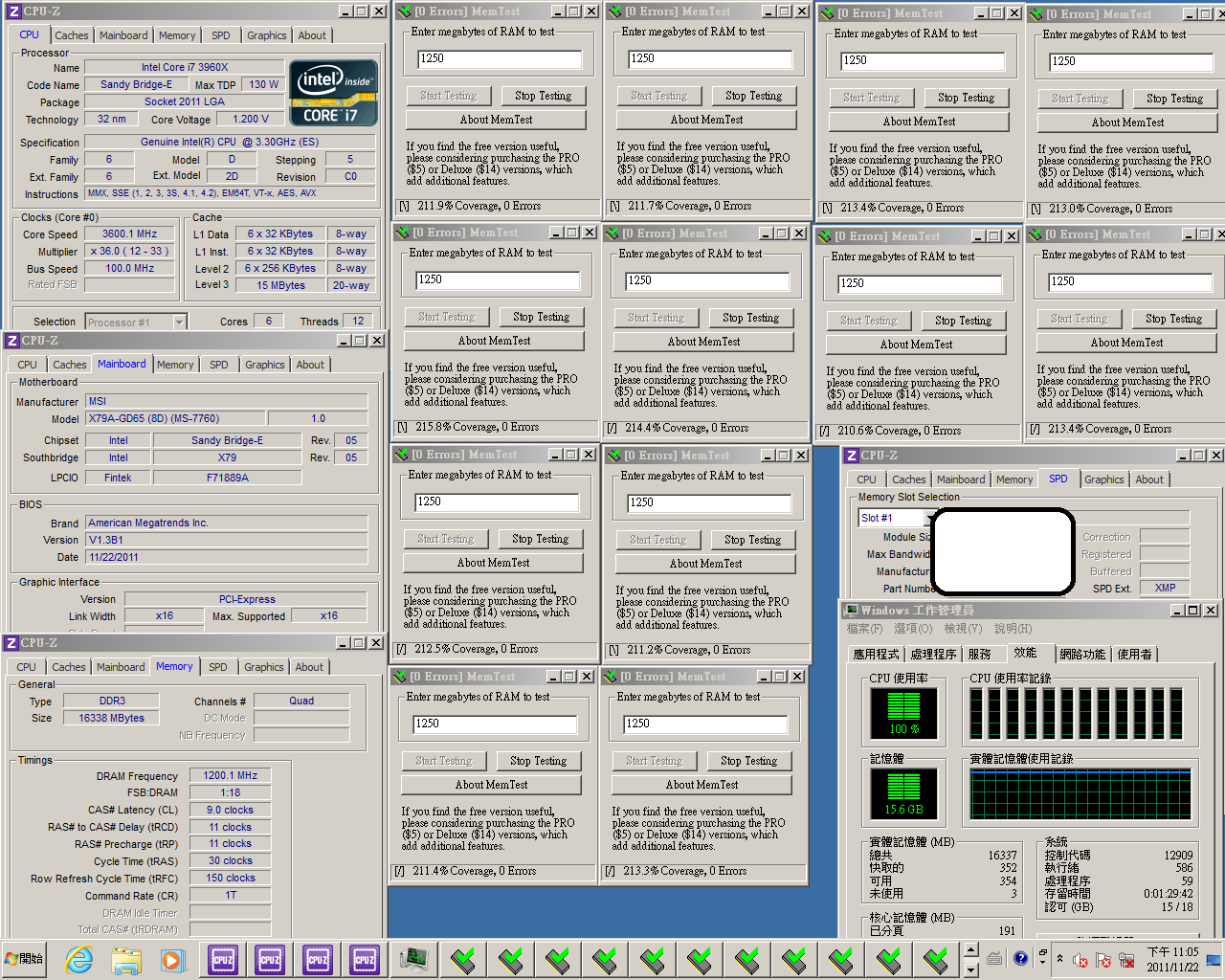This screenshot has height=980, width=1225.
Task: Open the 說明(H) menu in Task Manager
Action: pyautogui.click(x=1013, y=629)
